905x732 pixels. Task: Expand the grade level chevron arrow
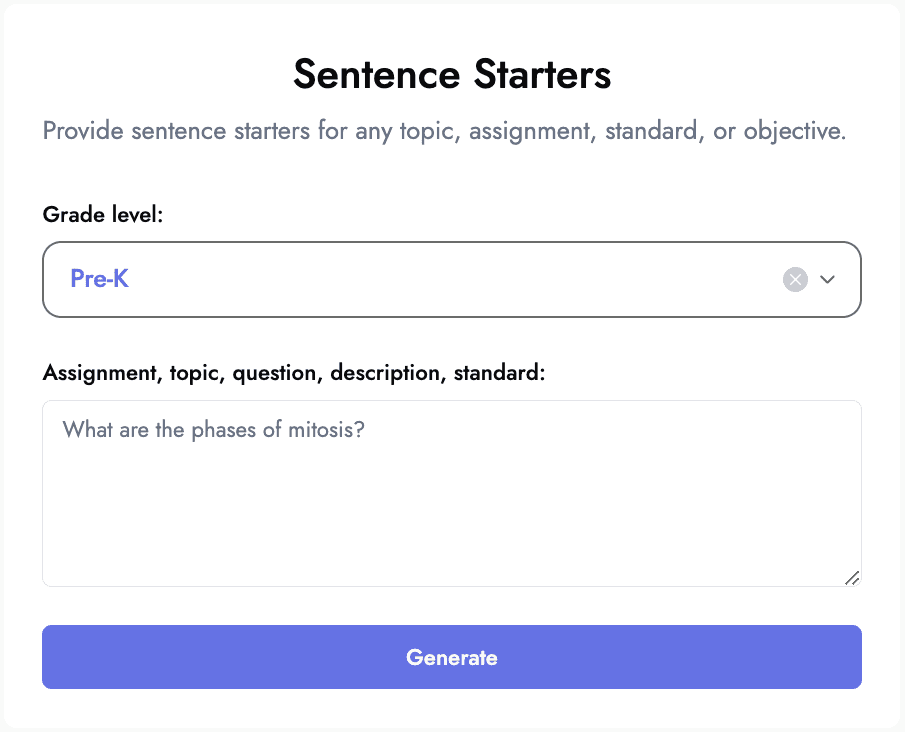[x=827, y=279]
